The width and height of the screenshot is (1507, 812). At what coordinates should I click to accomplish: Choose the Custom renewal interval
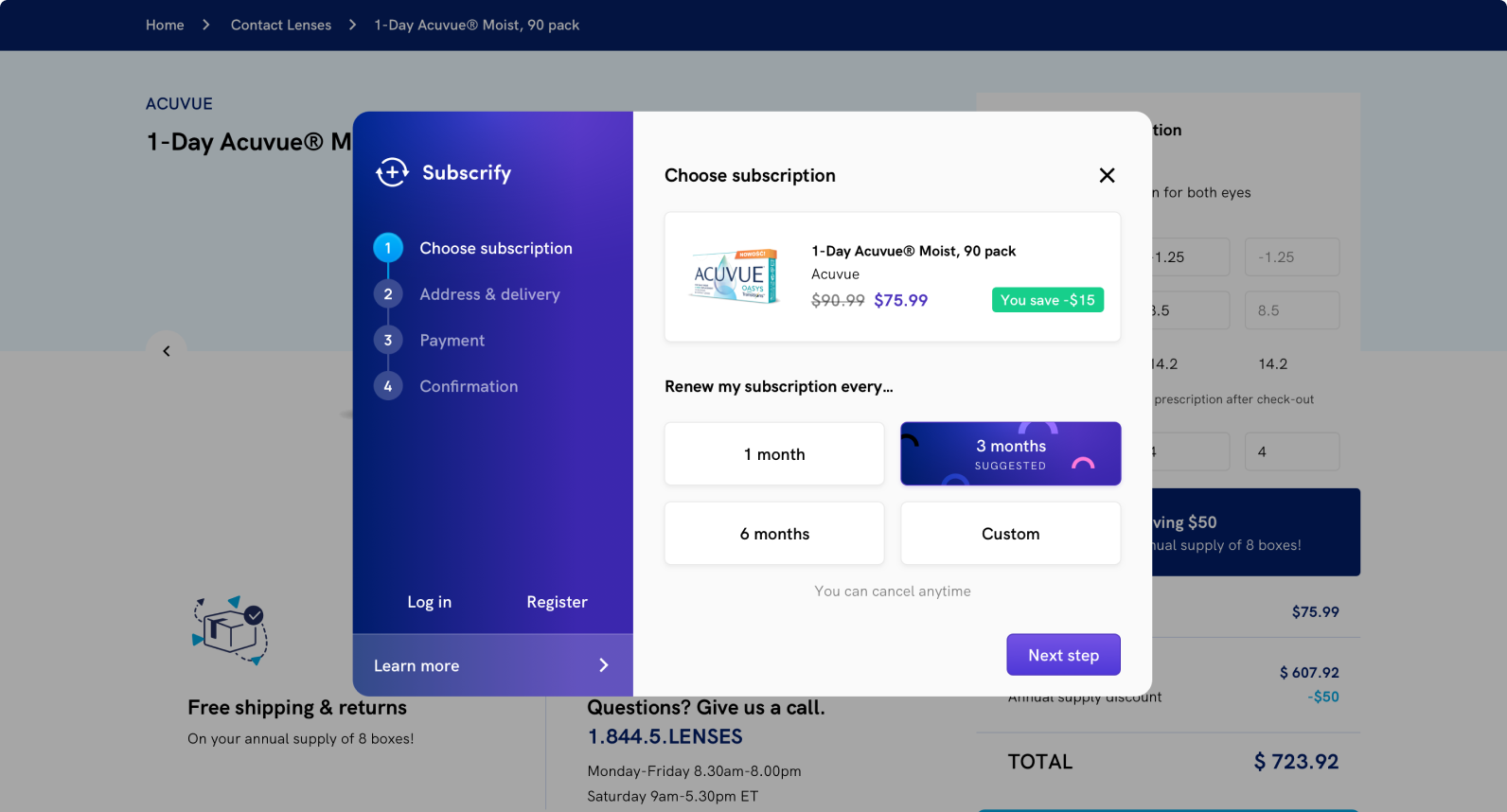pyautogui.click(x=1011, y=534)
